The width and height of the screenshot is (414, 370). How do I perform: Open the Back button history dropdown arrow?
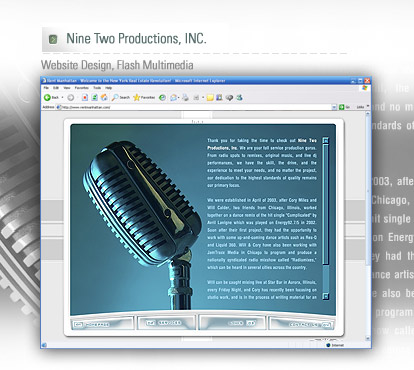(x=62, y=97)
